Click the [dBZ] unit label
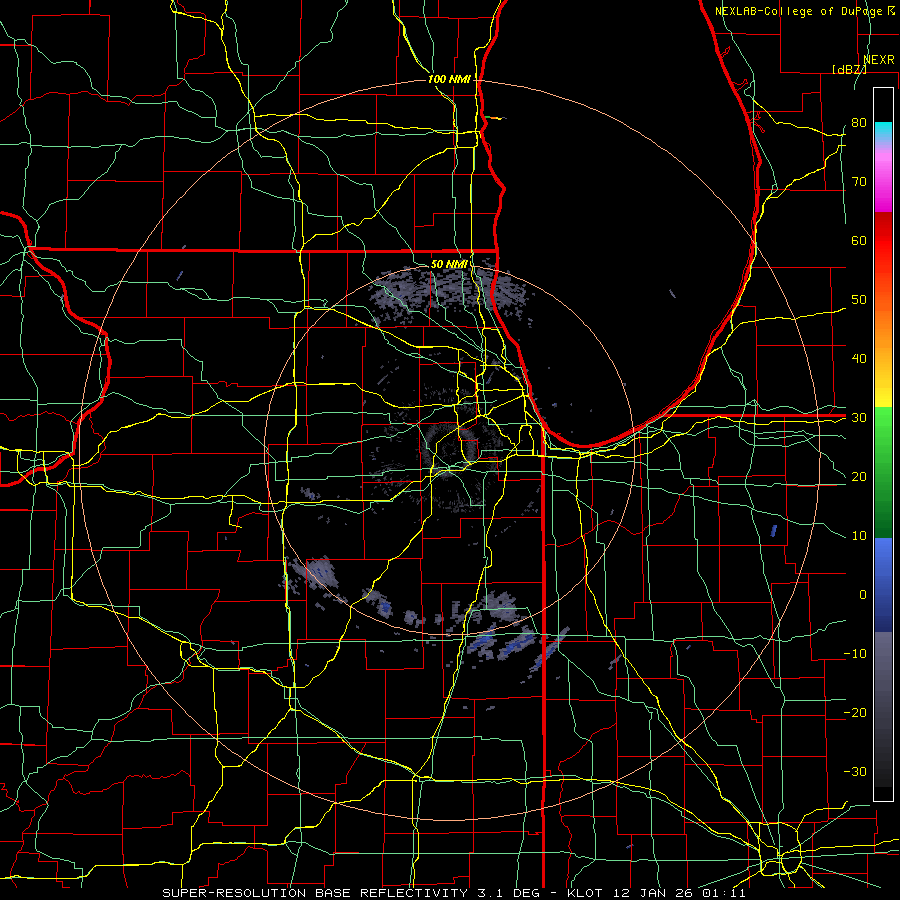This screenshot has height=900, width=900. (x=849, y=69)
